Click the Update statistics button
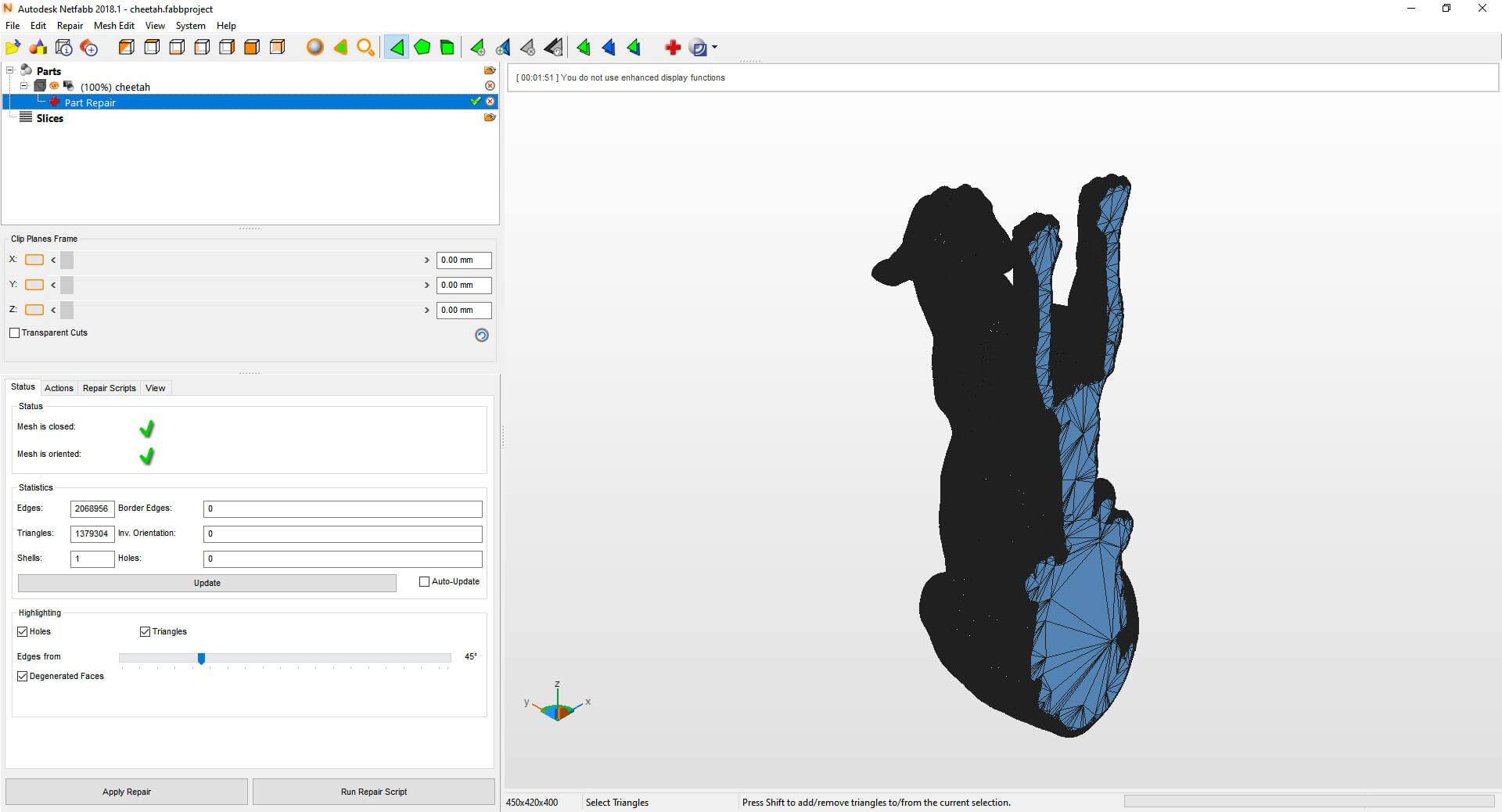The width and height of the screenshot is (1502, 812). coord(207,583)
